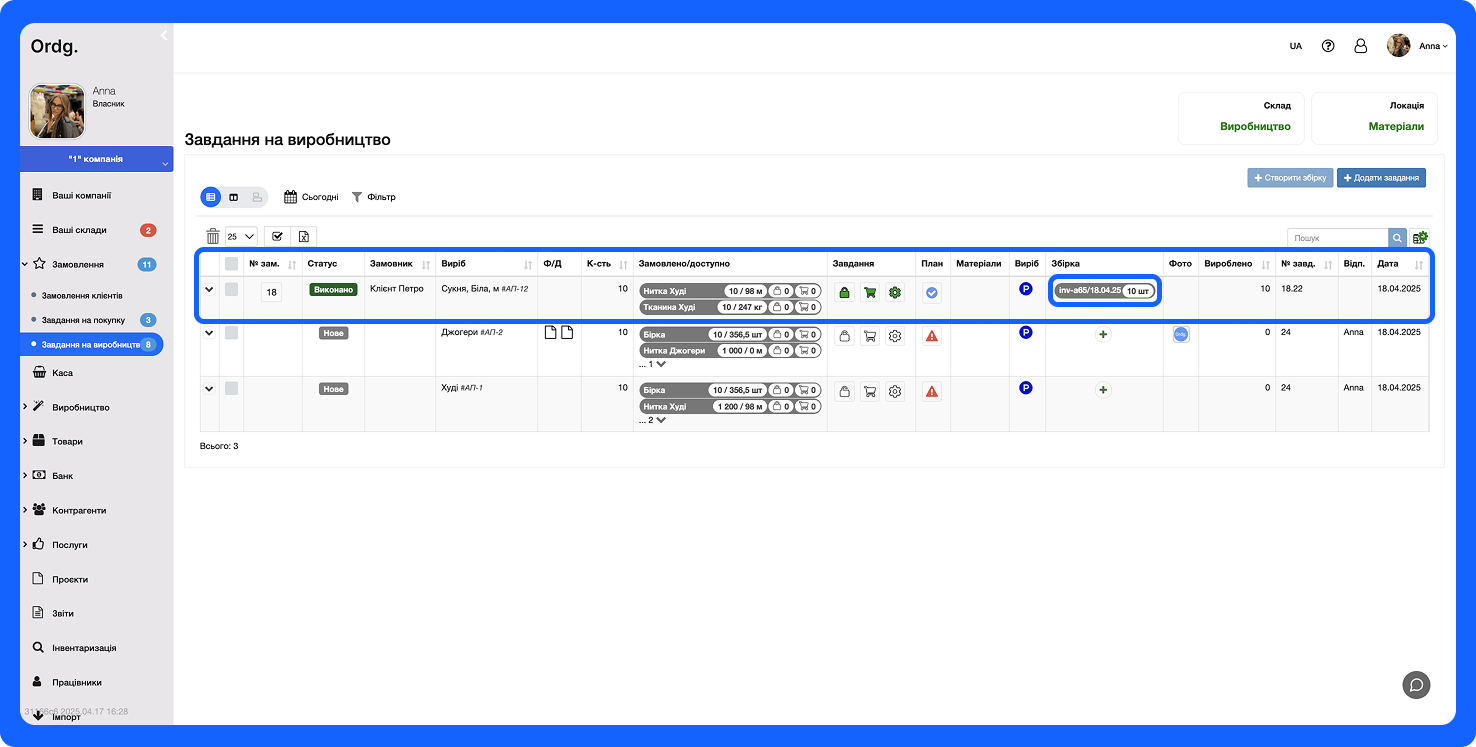Click green plus in Худі row Збірка
Screen dimensions: 1476x747
(x=1103, y=390)
